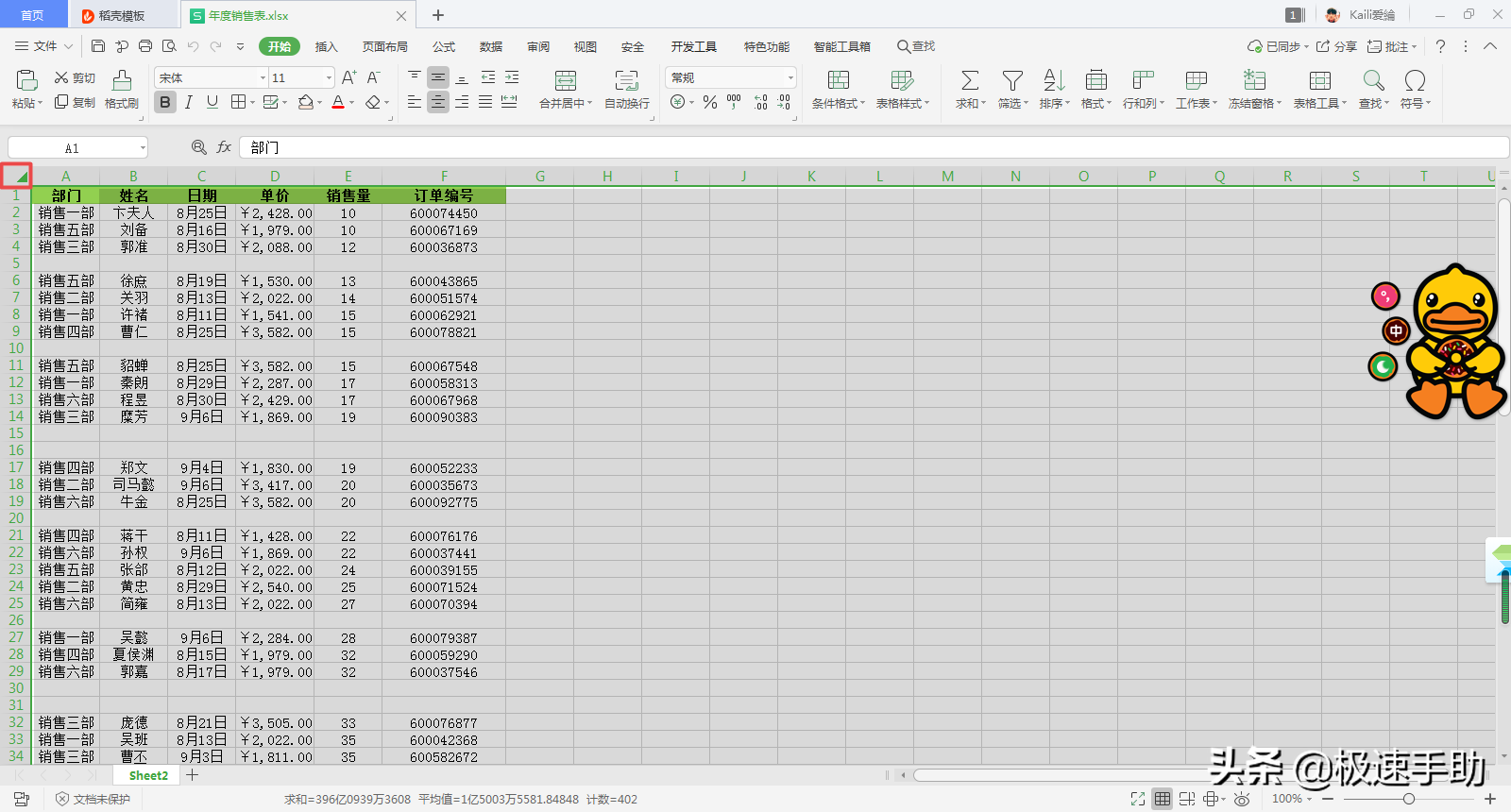Click the Save icon in quick toolbar
Screen dimensions: 1511x812
pyautogui.click(x=98, y=46)
